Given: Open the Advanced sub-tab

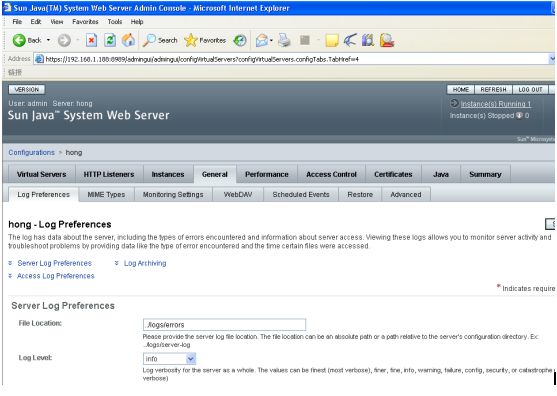Looking at the screenshot, I should 406,195.
